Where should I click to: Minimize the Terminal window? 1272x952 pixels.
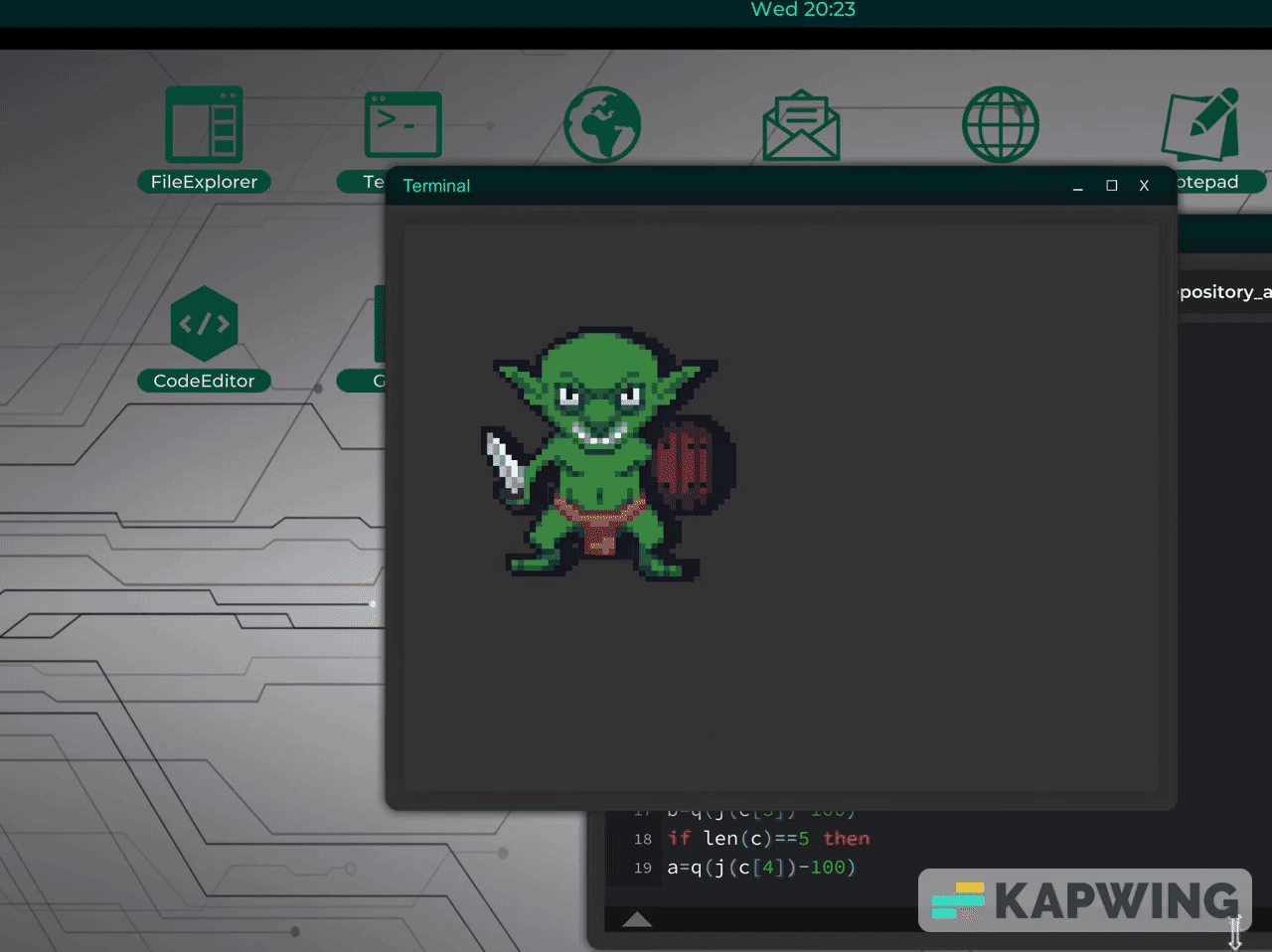(x=1077, y=186)
